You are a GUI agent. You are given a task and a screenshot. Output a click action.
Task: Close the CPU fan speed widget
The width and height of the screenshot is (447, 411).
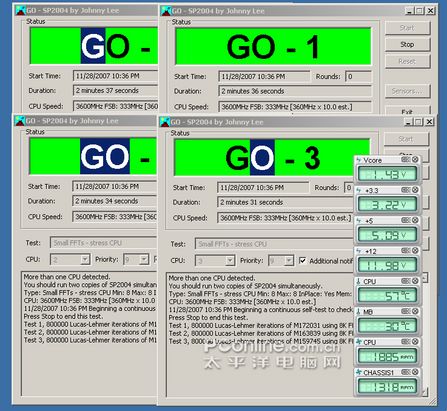coord(415,342)
